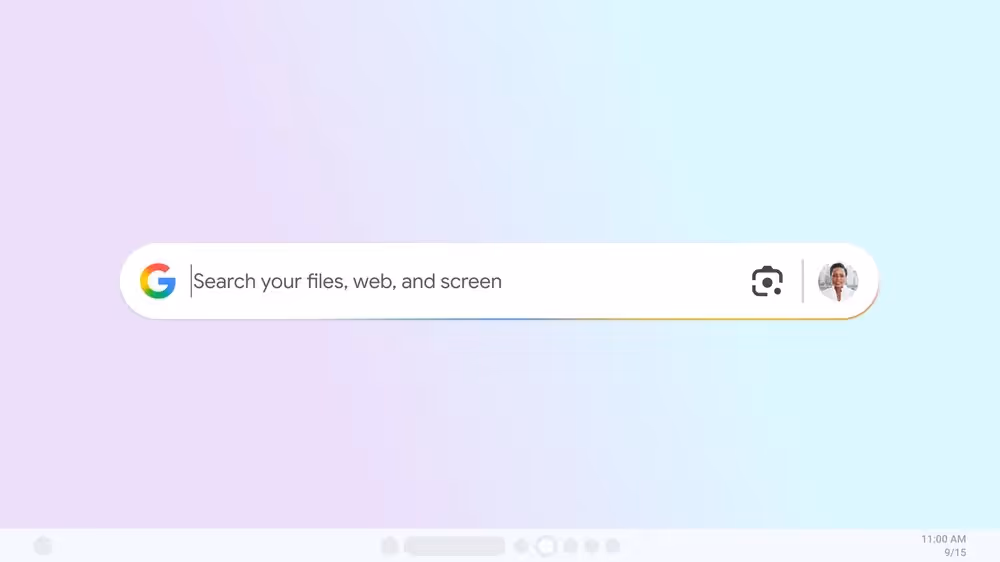This screenshot has height=562, width=1000.
Task: Click the faded taskbar icon just right of ring
Action: pyautogui.click(x=570, y=546)
